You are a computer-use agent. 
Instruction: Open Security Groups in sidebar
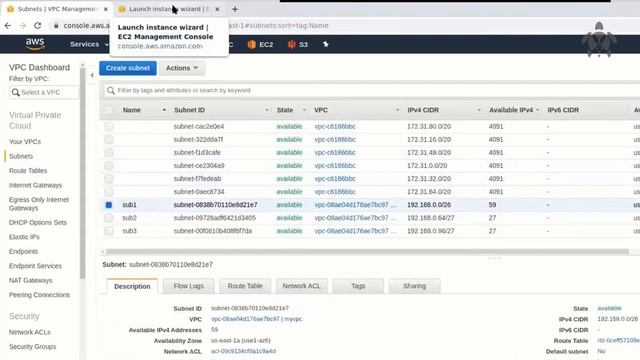coord(32,347)
